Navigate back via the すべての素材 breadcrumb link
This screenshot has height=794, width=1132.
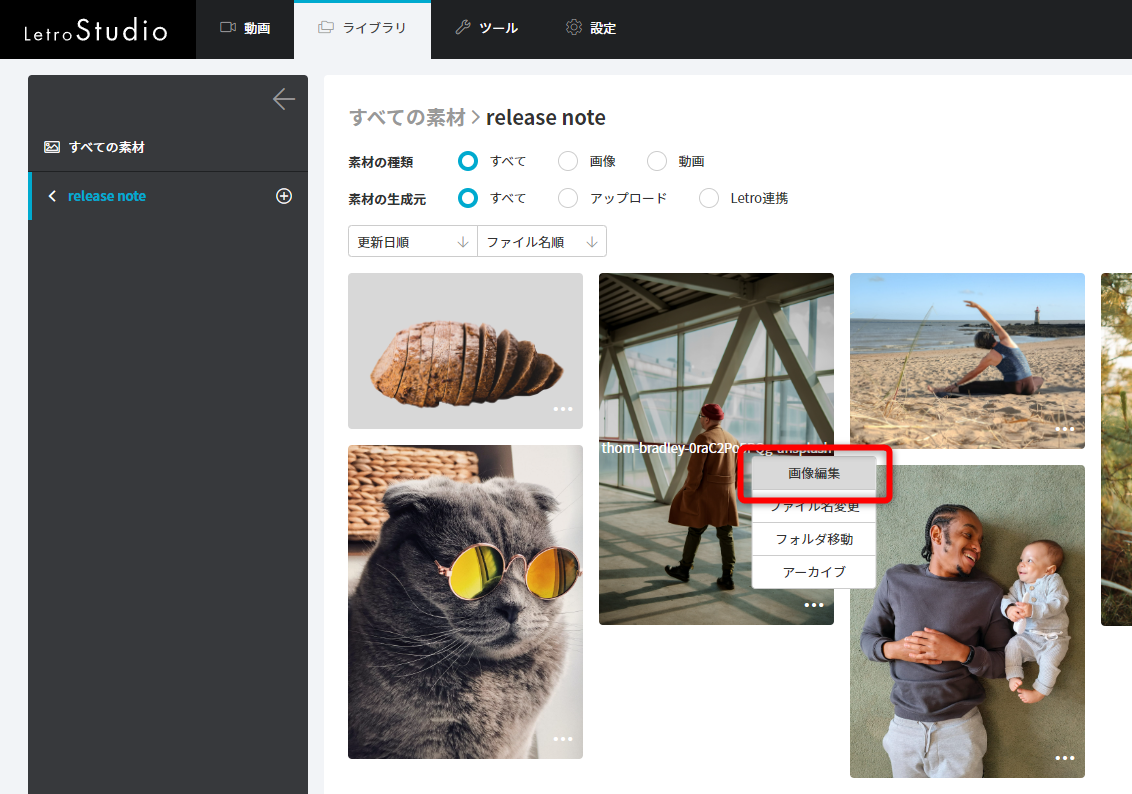tap(405, 117)
